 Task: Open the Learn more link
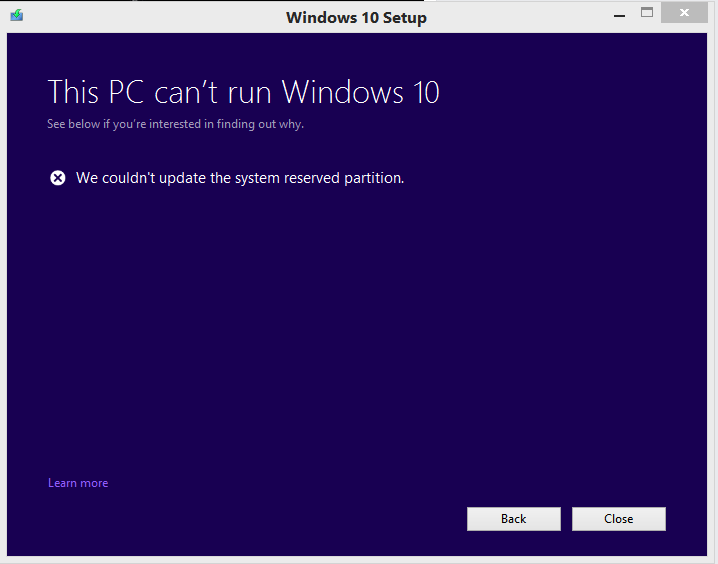78,483
